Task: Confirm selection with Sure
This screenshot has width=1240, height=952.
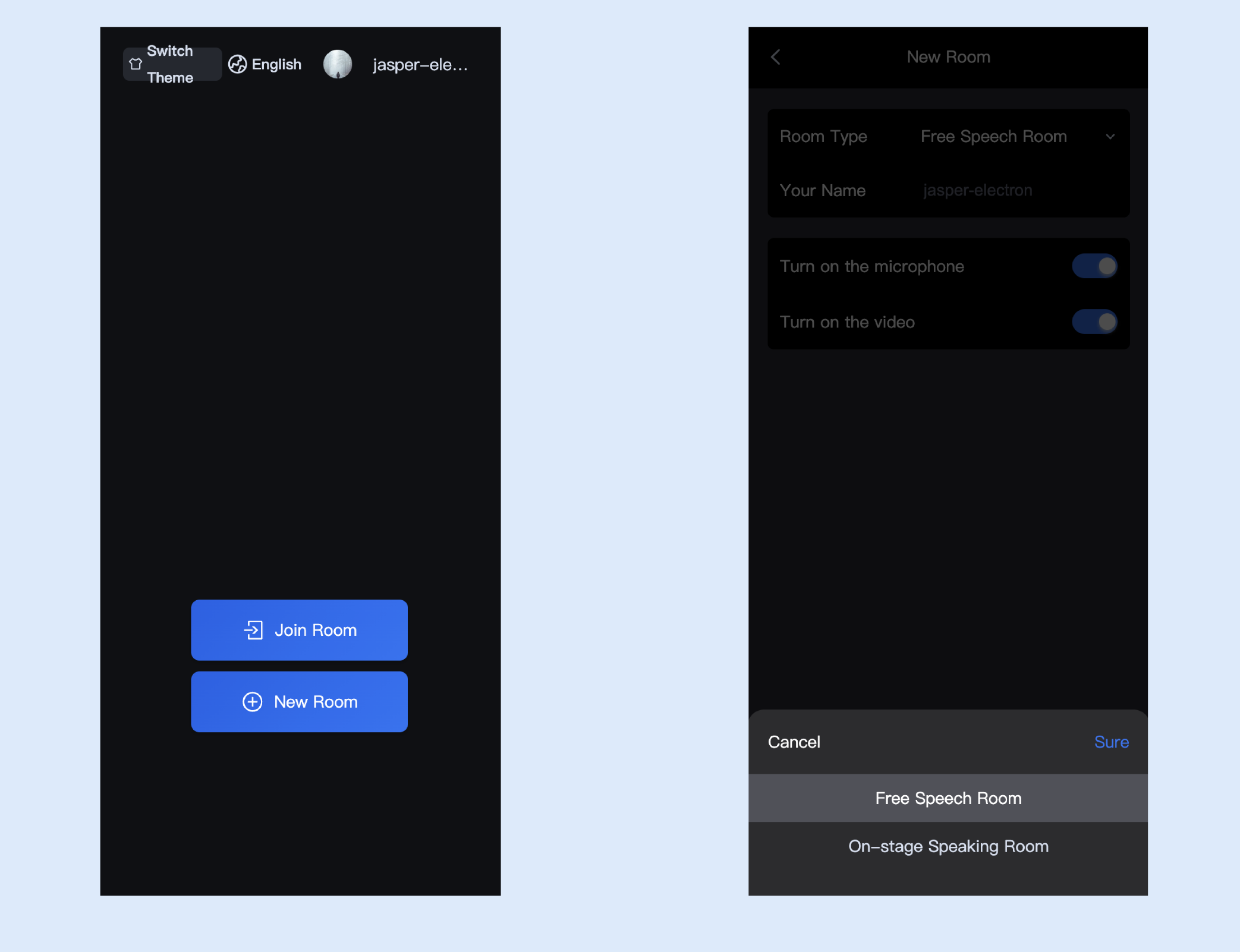Action: 1111,742
